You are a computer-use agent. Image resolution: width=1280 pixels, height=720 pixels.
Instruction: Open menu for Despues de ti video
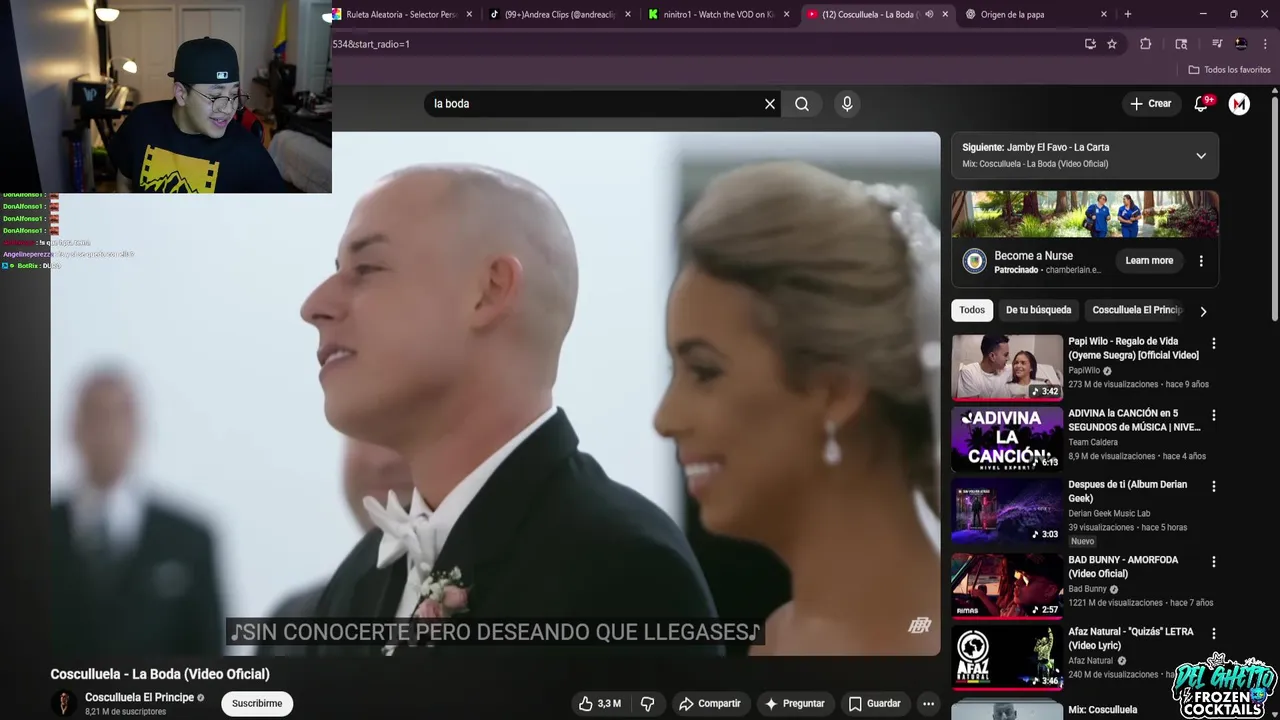pyautogui.click(x=1214, y=486)
